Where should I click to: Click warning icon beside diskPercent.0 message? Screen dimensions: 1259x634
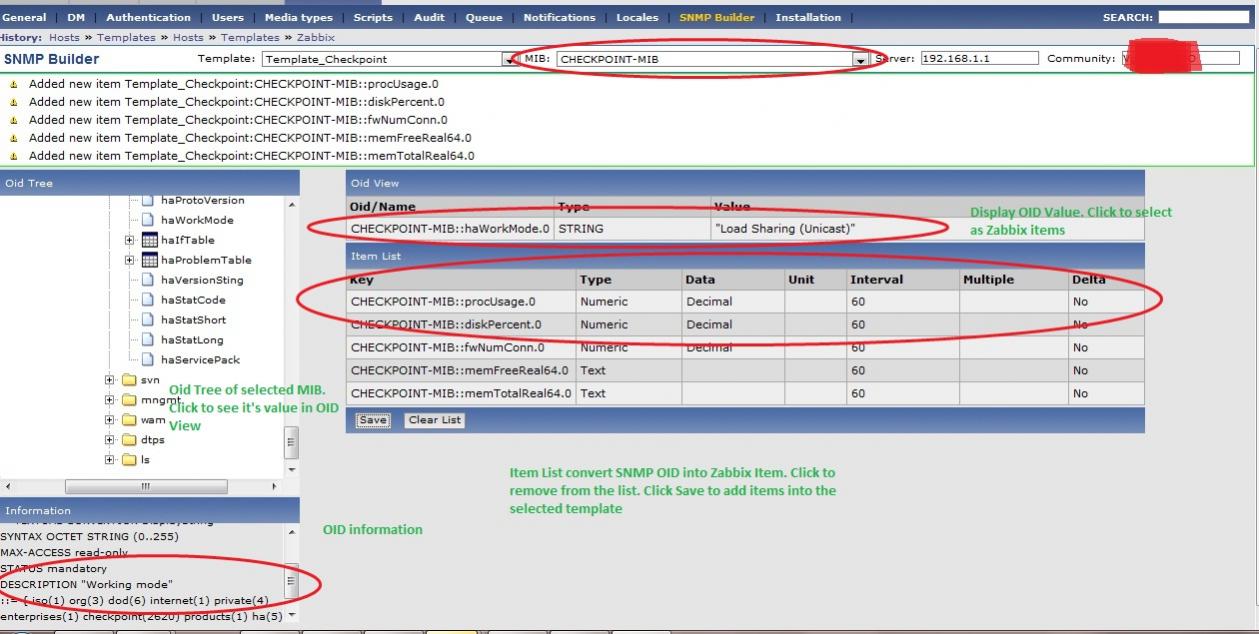pyautogui.click(x=14, y=102)
